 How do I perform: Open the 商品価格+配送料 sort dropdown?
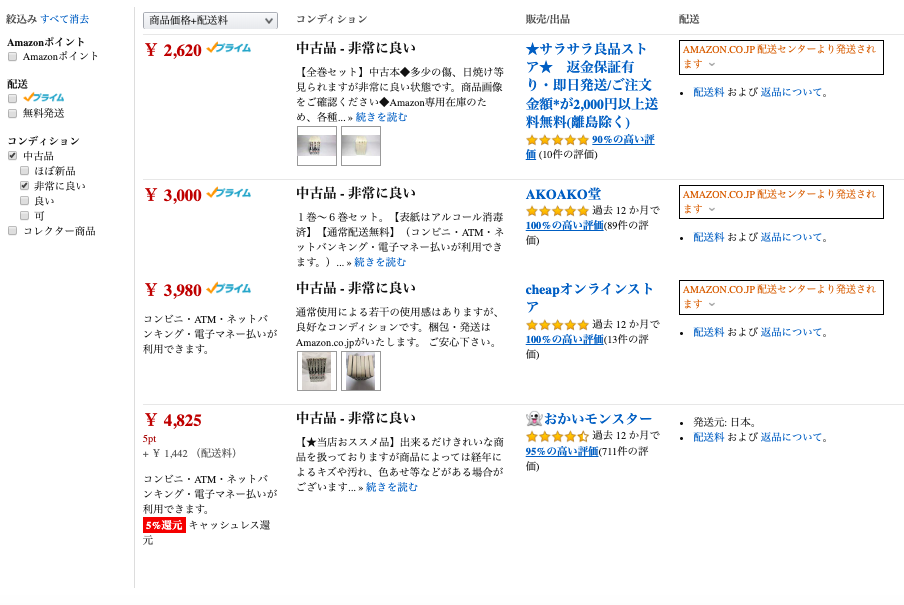tap(210, 20)
